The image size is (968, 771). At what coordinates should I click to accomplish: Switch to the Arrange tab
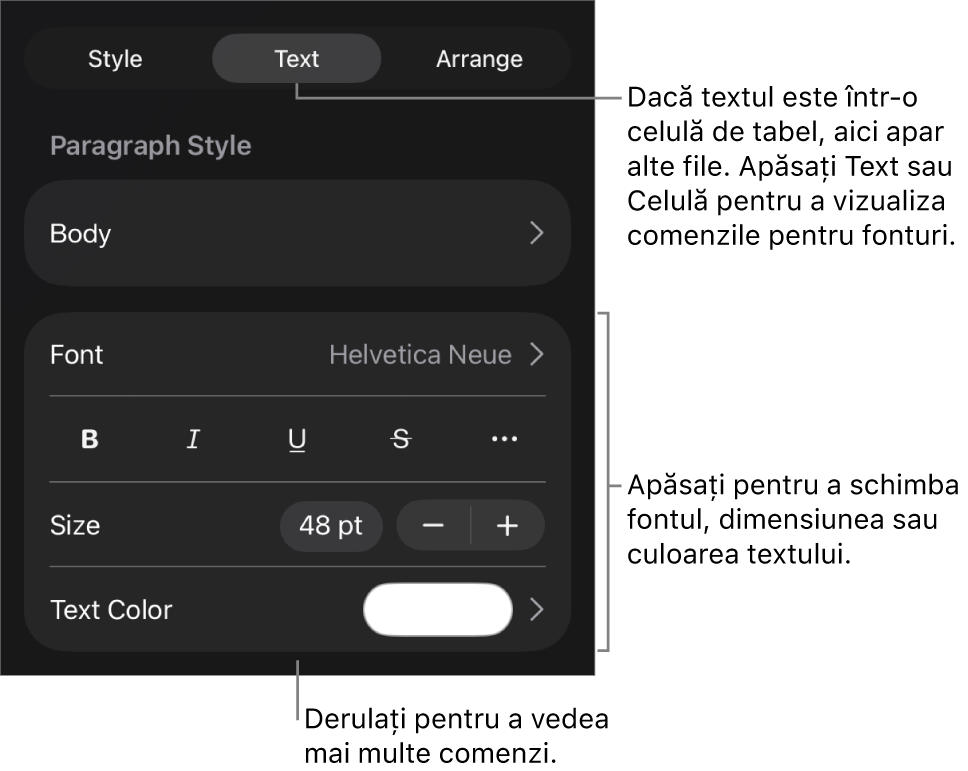click(479, 59)
